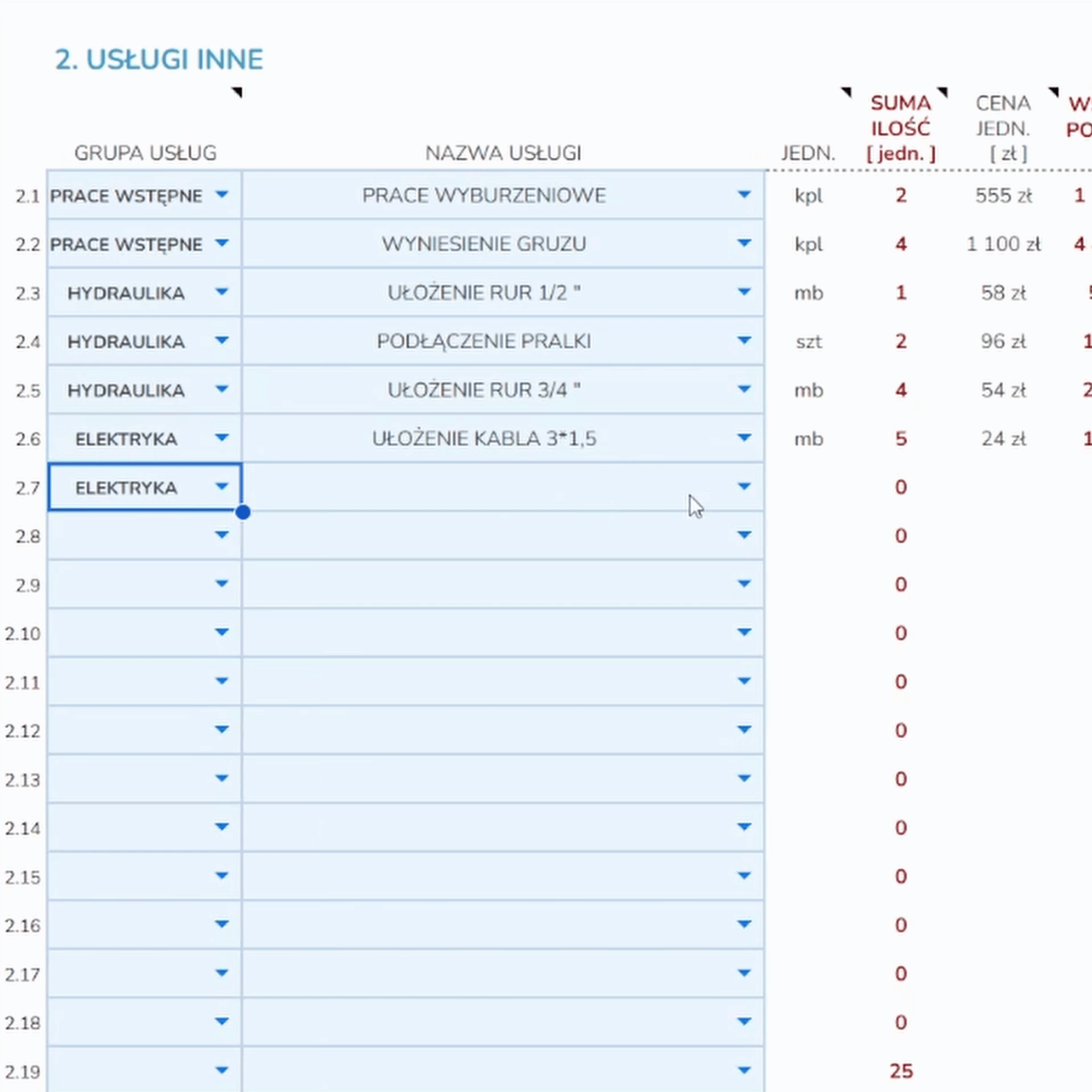This screenshot has width=1092, height=1092.
Task: Expand WYNIESIENIE GRUZU service name dropdown
Action: pyautogui.click(x=744, y=243)
